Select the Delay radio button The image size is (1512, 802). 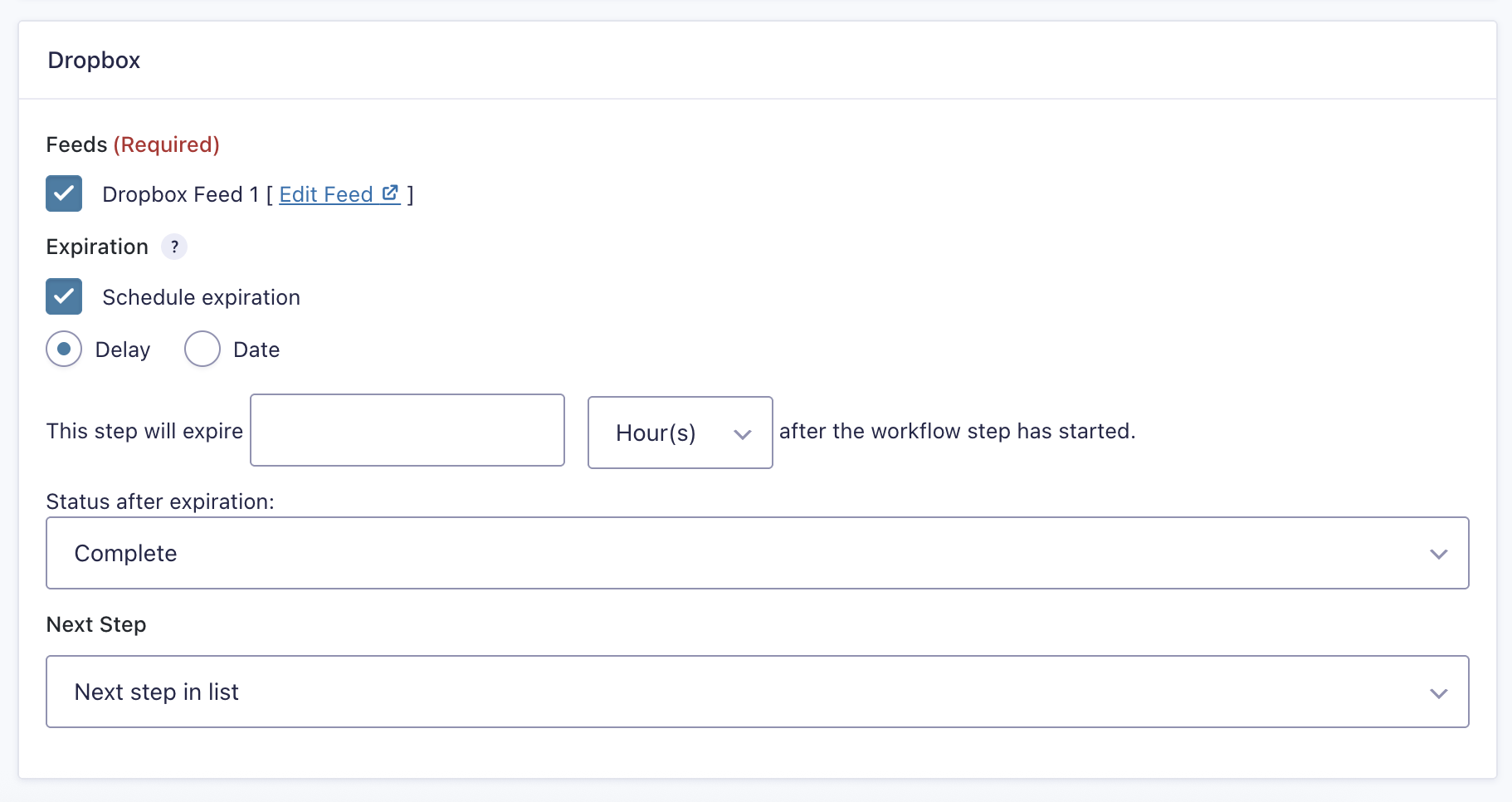[64, 349]
